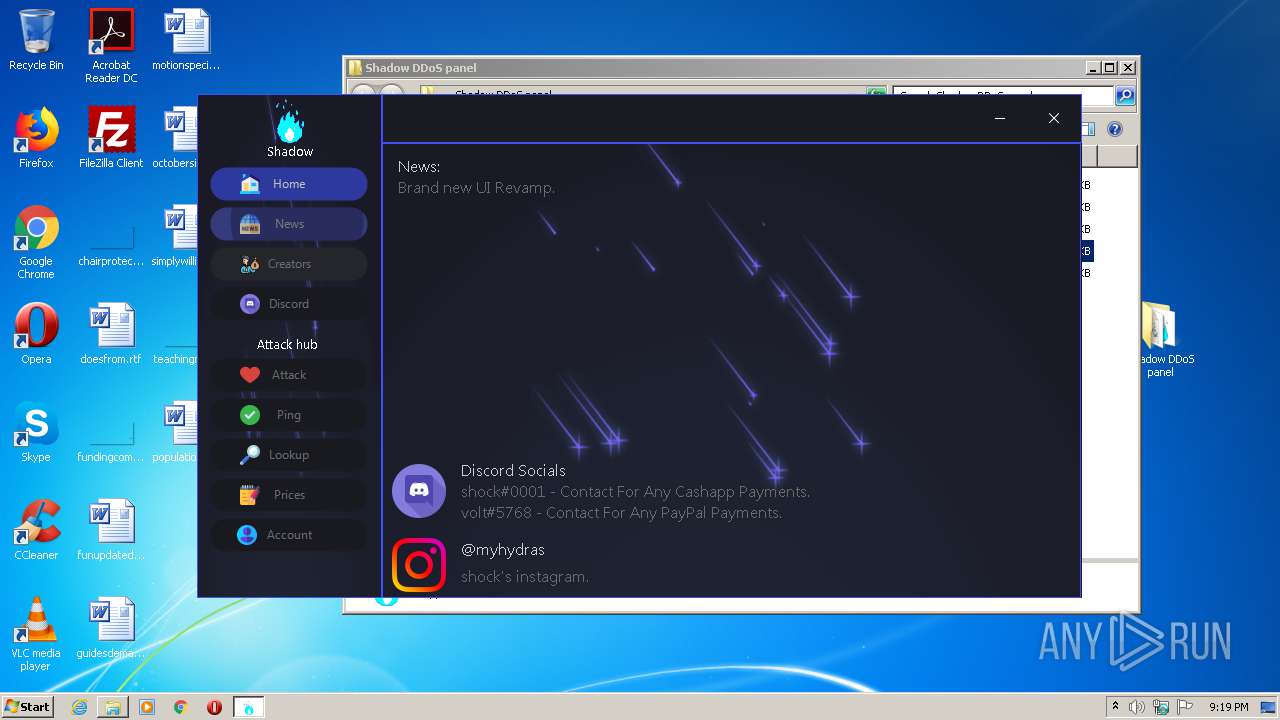This screenshot has width=1280, height=720.
Task: Open the Firefox desktop shortcut
Action: (36, 138)
